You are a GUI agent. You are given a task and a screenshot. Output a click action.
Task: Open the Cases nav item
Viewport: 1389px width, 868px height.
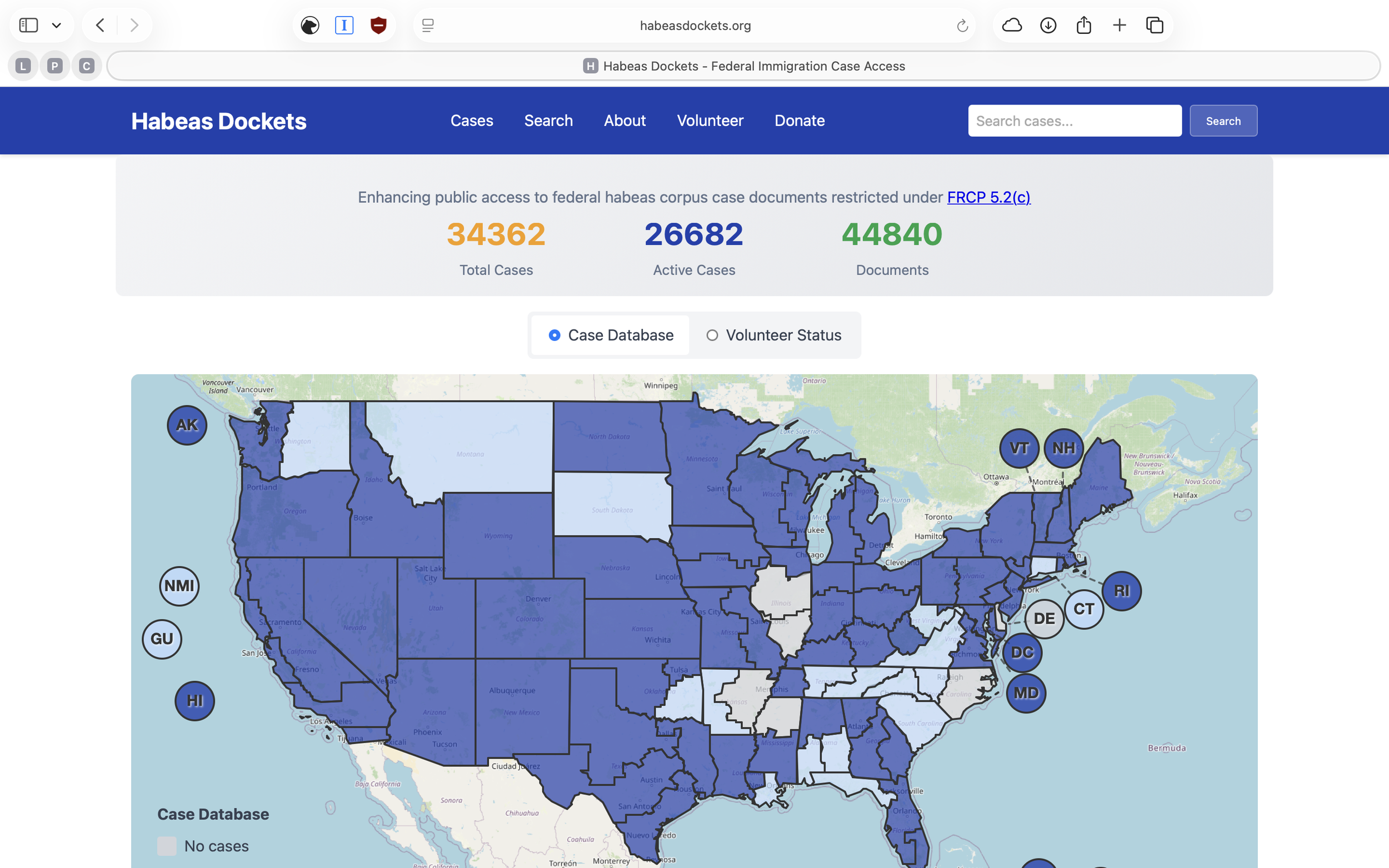pos(471,121)
